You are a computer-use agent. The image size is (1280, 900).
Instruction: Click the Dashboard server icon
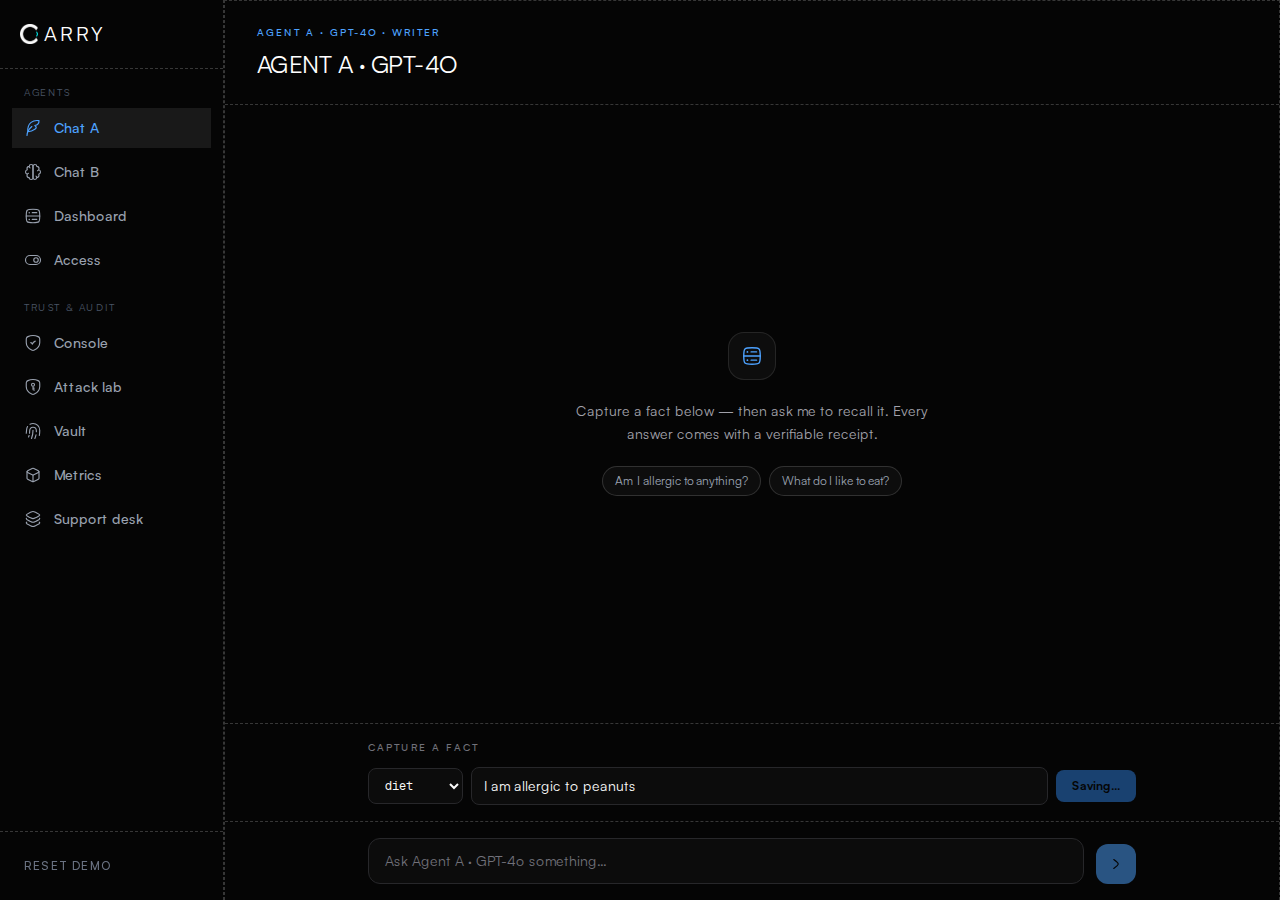point(33,216)
